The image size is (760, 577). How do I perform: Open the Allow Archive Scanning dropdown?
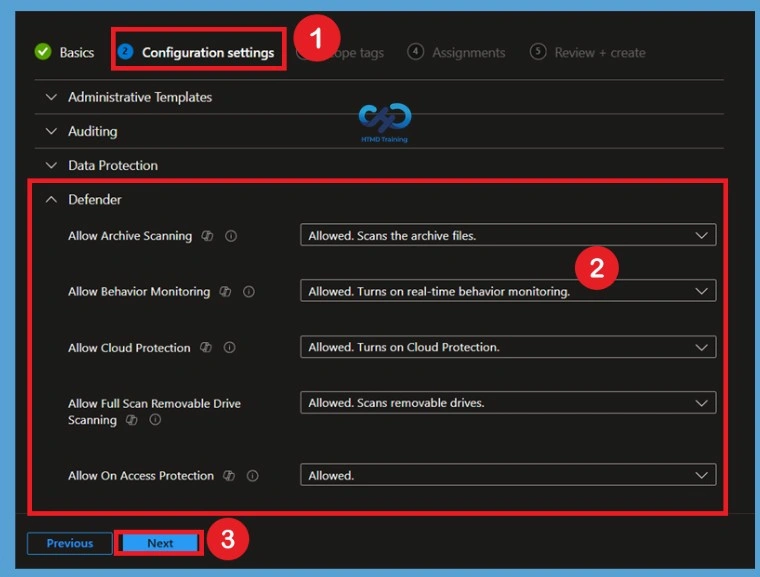(x=508, y=235)
